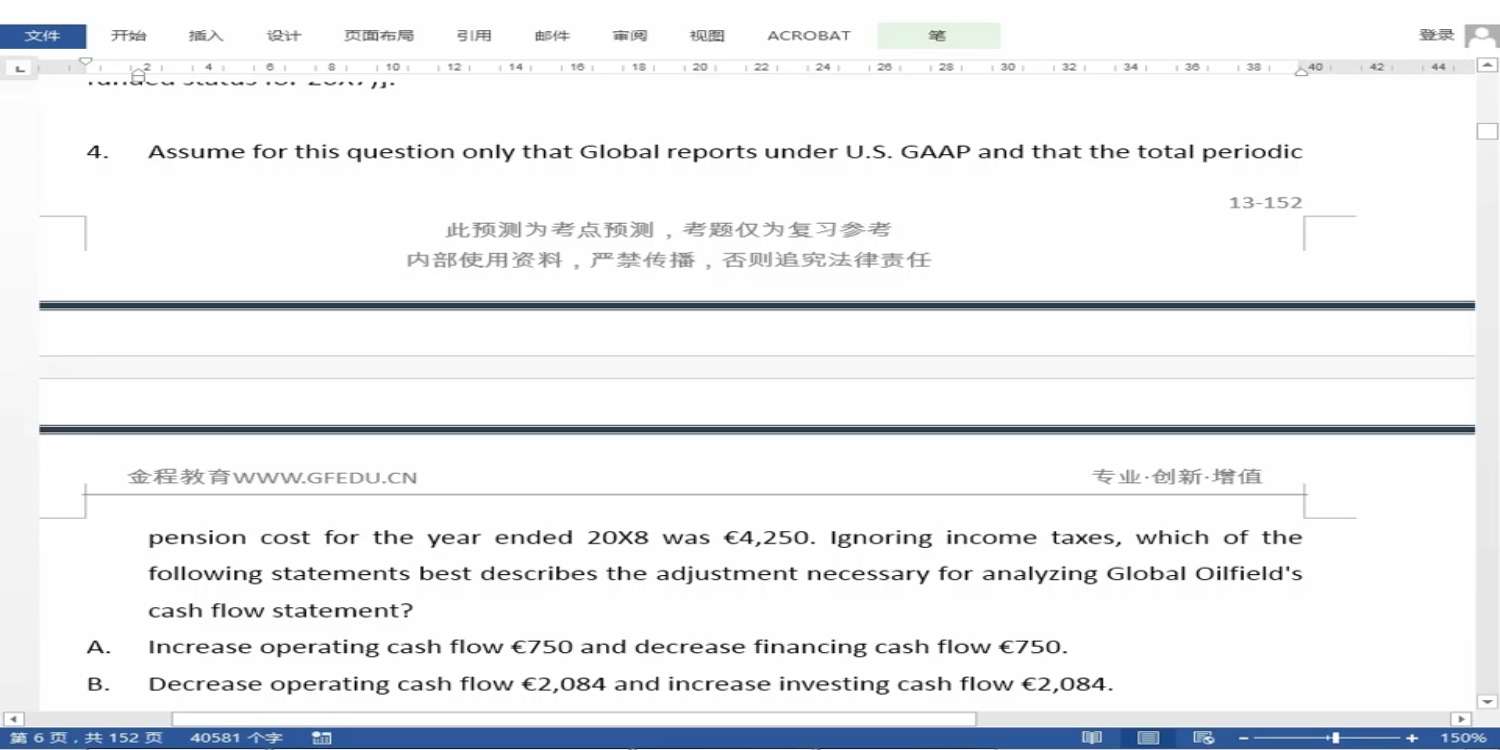
Task: Switch to Read Mode view
Action: click(1092, 738)
